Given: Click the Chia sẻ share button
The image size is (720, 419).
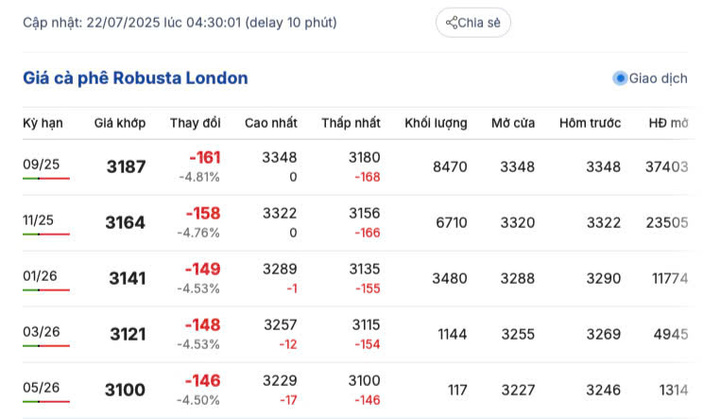Looking at the screenshot, I should tap(473, 22).
